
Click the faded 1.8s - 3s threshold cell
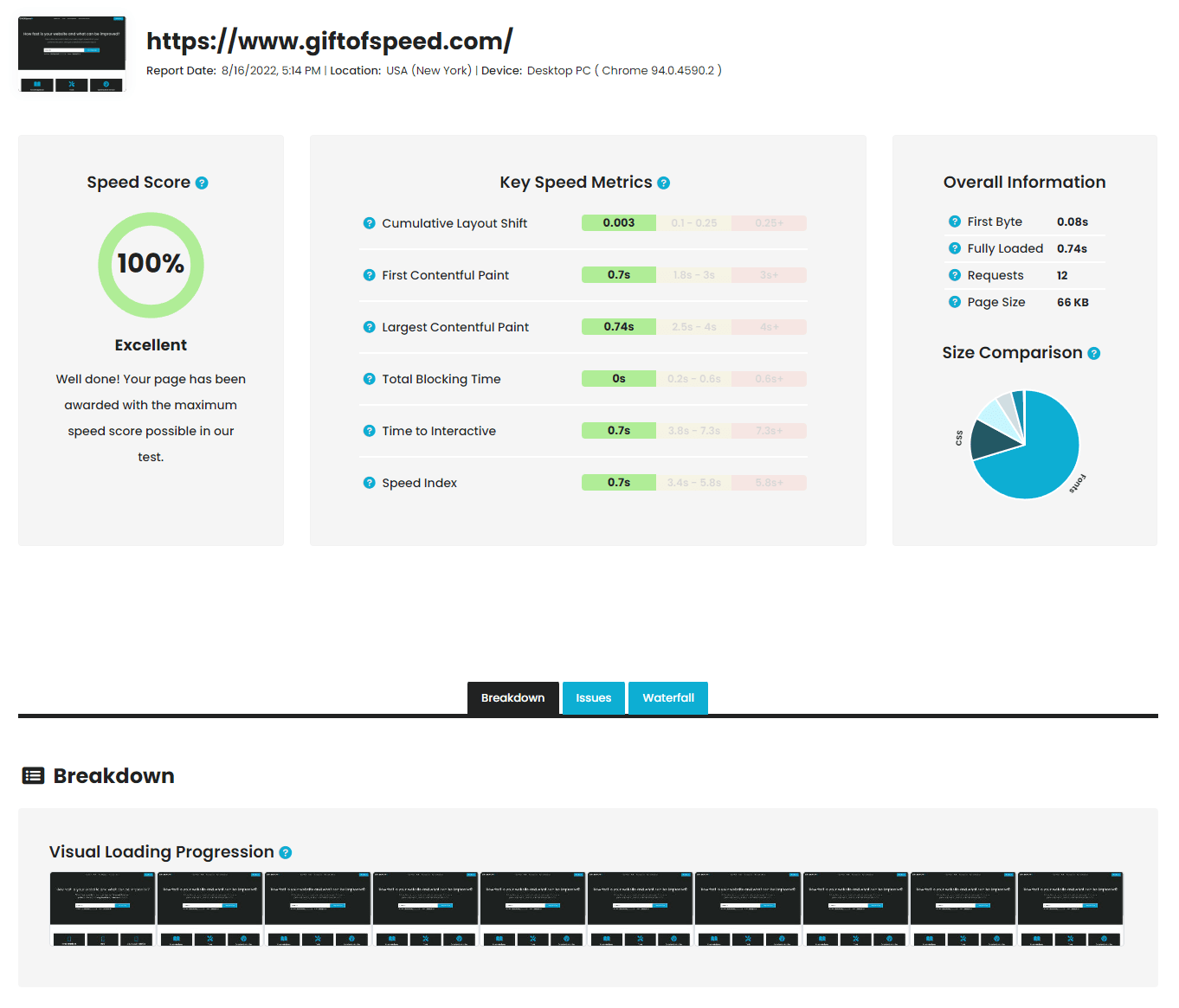(694, 275)
